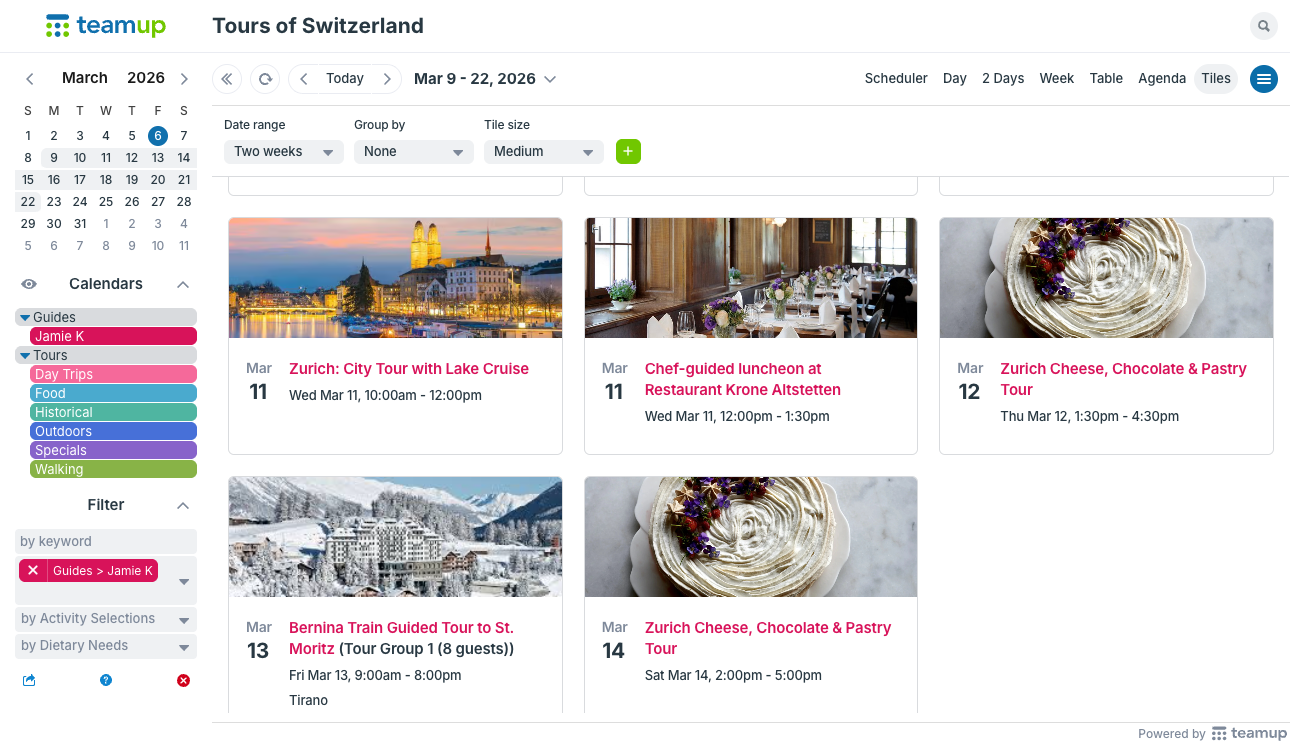
Task: Collapse the Guides folder
Action: [x=25, y=317]
